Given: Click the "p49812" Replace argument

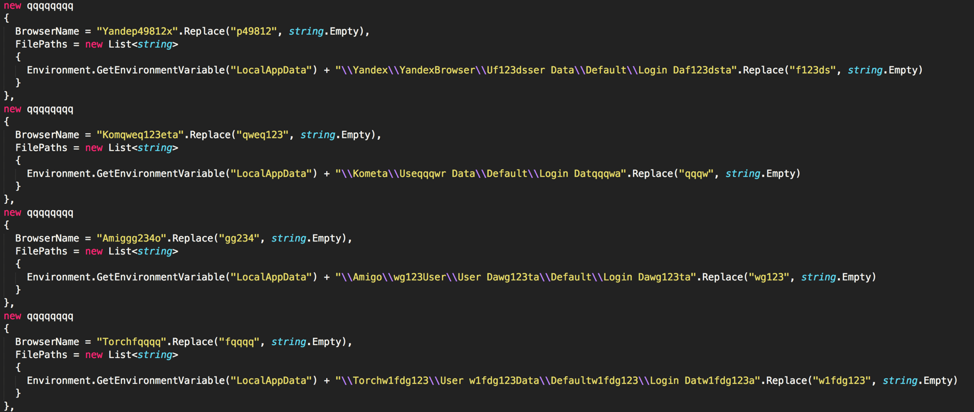Looking at the screenshot, I should coord(253,31).
